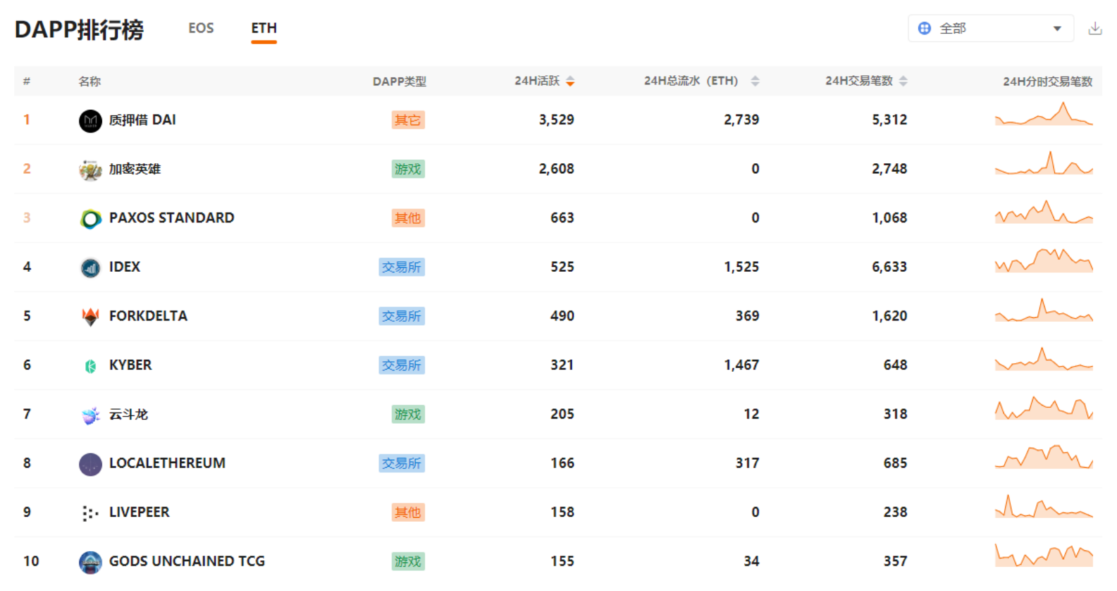This screenshot has height=591, width=1117.
Task: Click the KYBER green logo icon
Action: pyautogui.click(x=90, y=366)
